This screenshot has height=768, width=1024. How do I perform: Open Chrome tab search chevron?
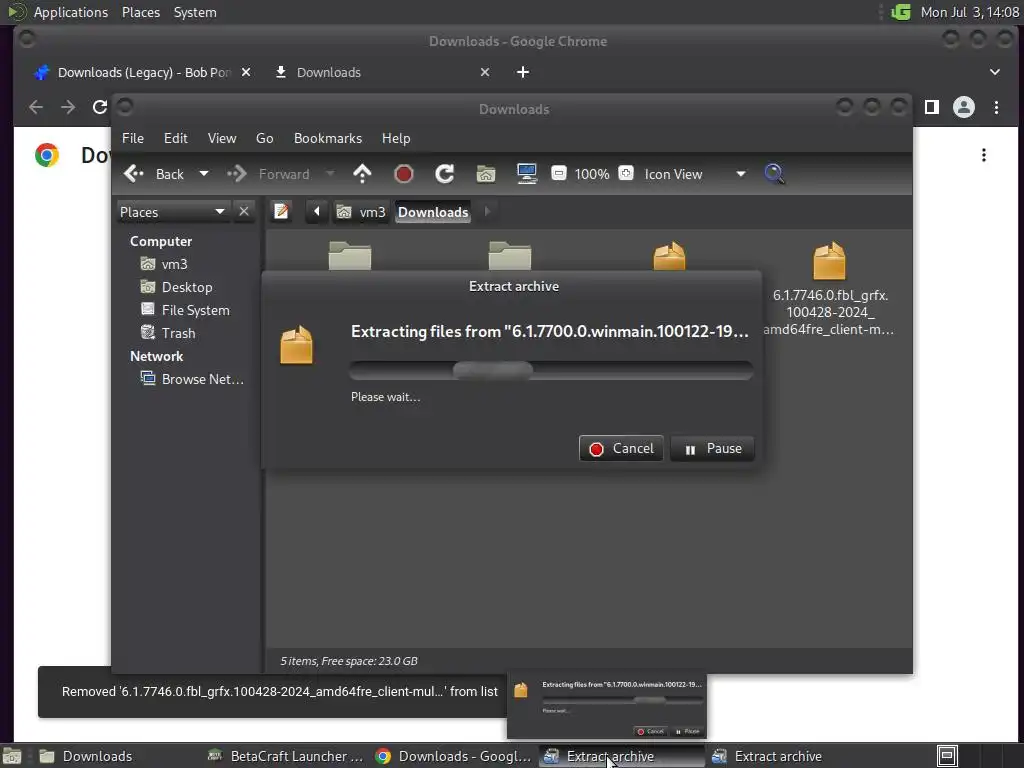[x=995, y=72]
